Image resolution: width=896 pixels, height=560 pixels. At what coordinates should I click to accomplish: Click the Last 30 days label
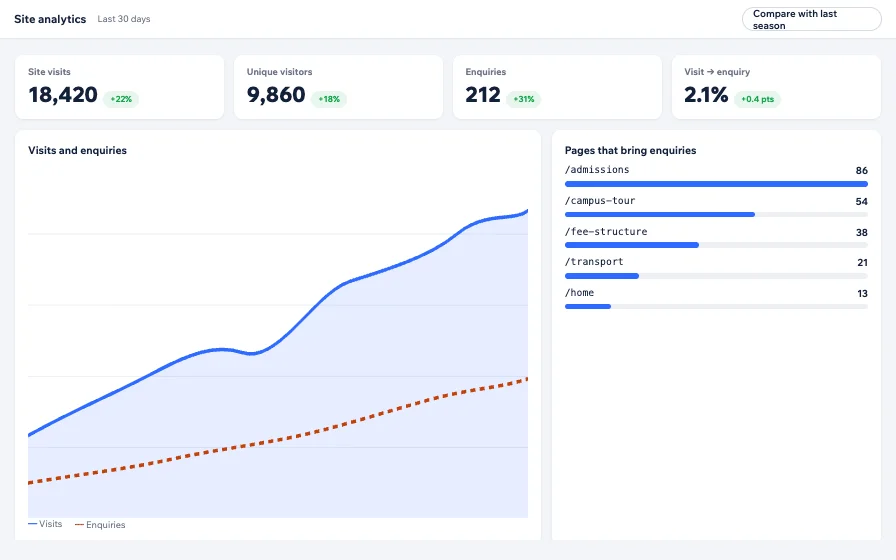[124, 19]
